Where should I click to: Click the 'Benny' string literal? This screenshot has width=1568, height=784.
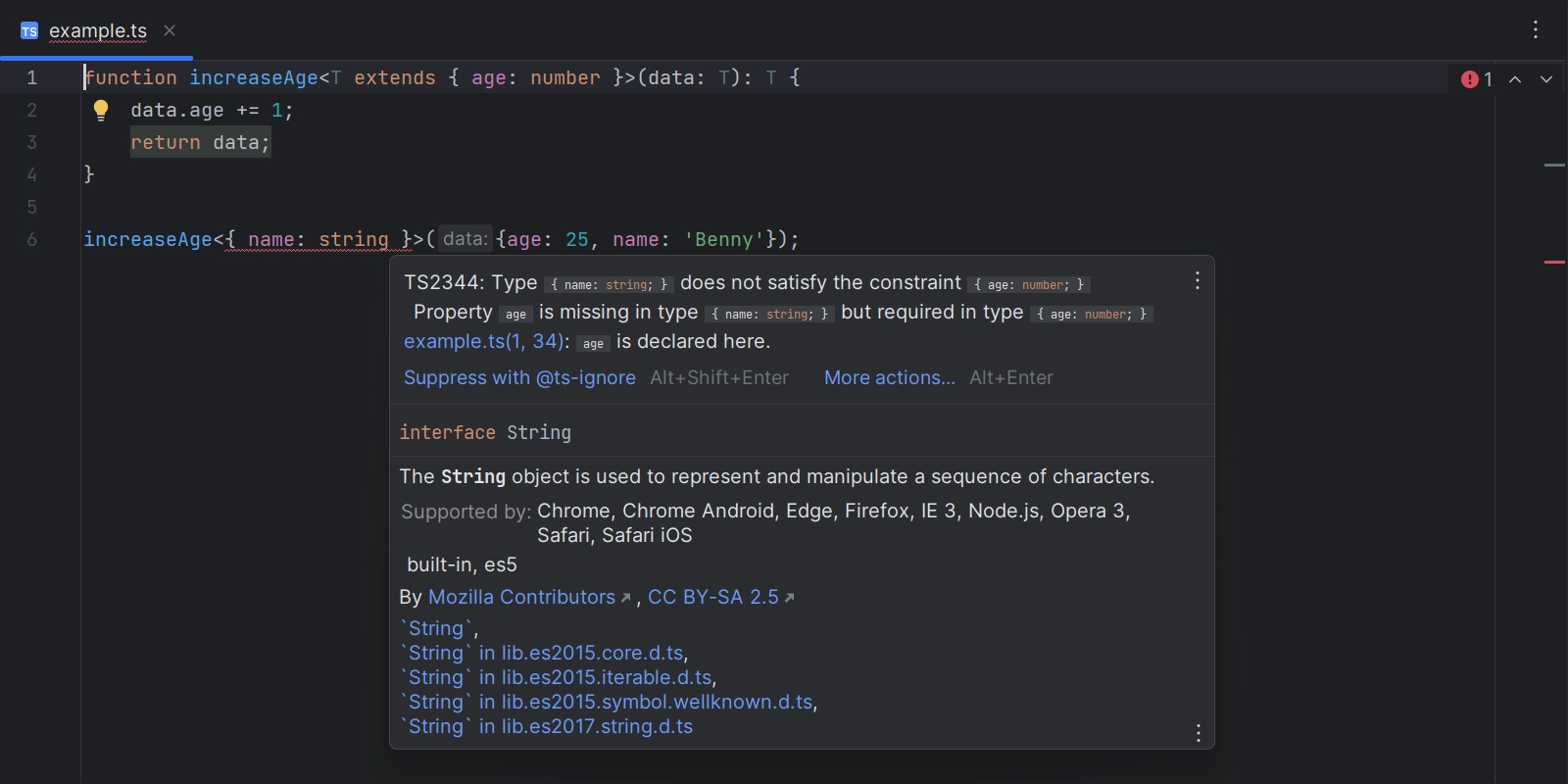pyautogui.click(x=724, y=239)
